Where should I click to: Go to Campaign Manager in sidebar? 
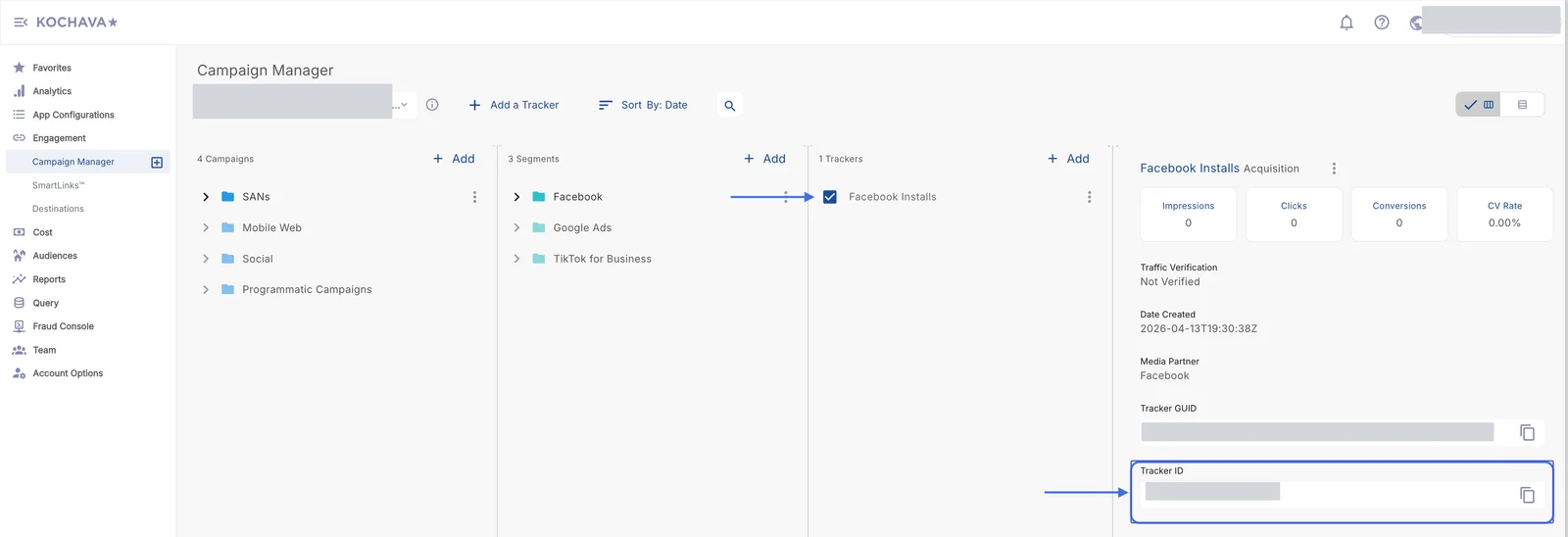point(73,162)
